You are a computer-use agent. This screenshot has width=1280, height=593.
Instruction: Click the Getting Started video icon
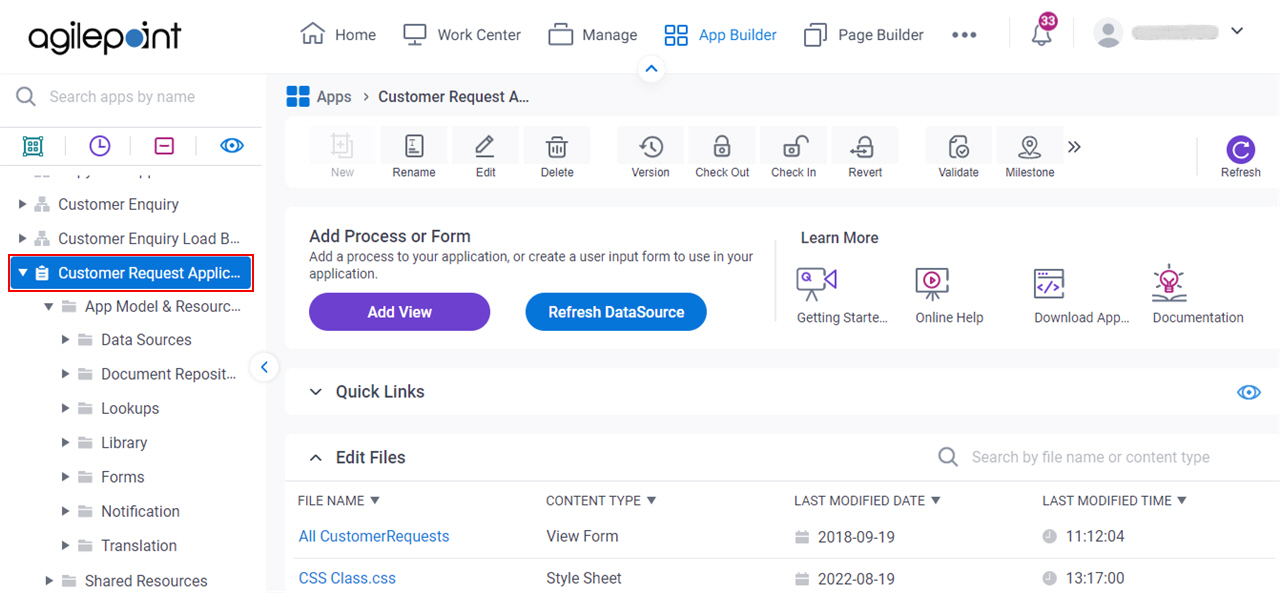click(x=816, y=284)
